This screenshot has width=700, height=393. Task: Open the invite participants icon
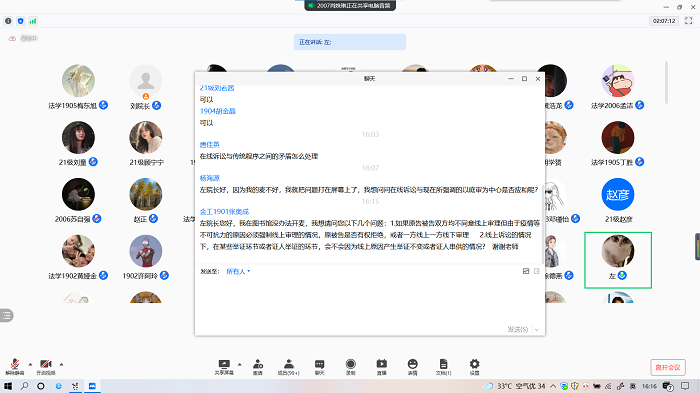pyautogui.click(x=258, y=367)
